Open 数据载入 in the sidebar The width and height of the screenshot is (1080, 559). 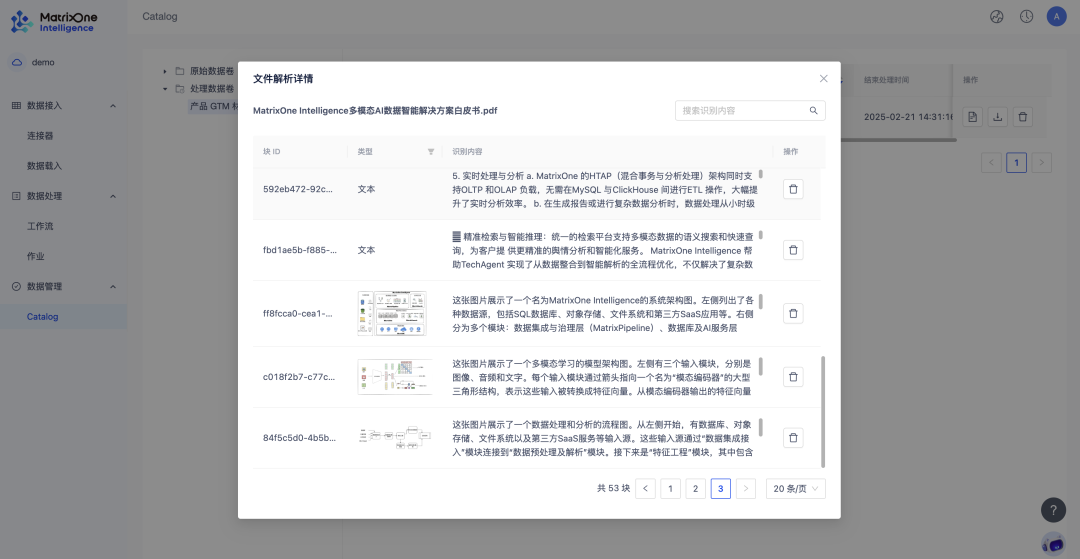point(44,166)
